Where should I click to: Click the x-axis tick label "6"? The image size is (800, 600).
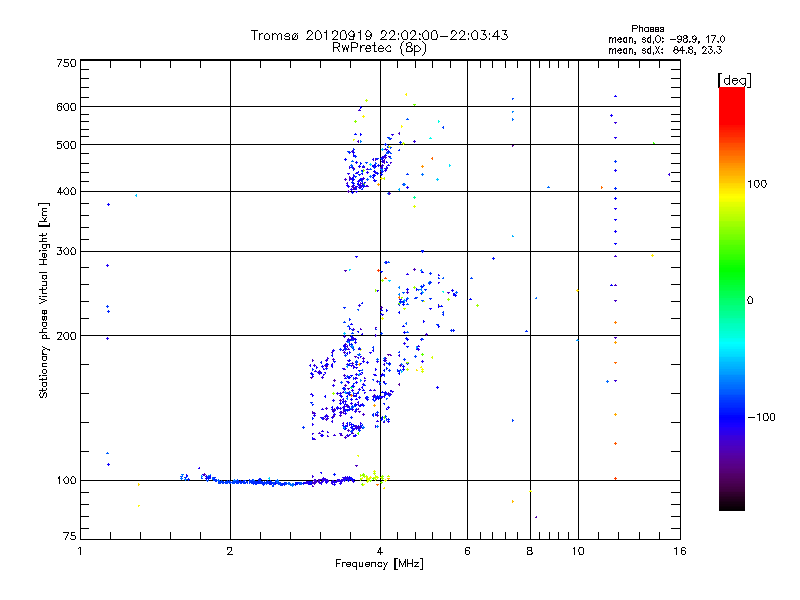[x=467, y=551]
